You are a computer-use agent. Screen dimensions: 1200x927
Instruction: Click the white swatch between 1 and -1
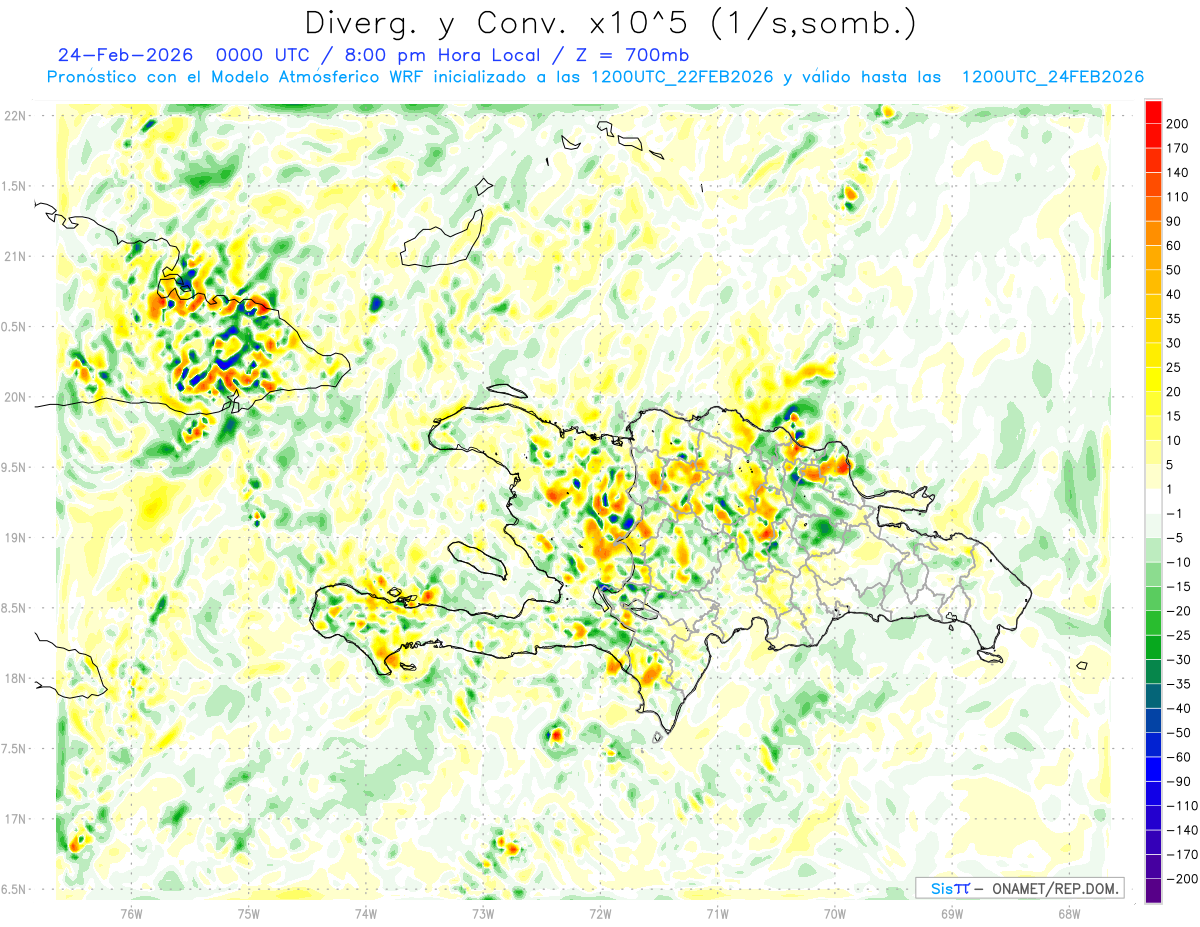(1153, 501)
